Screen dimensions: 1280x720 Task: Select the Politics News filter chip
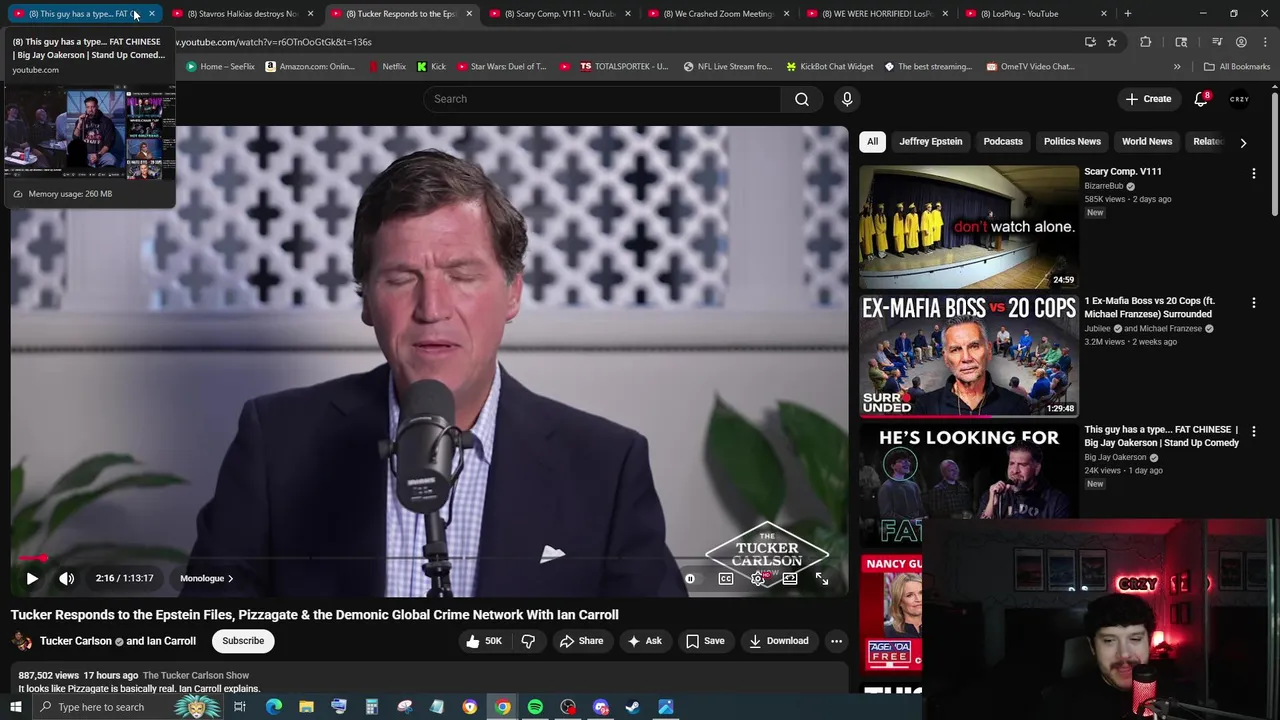coord(1072,142)
